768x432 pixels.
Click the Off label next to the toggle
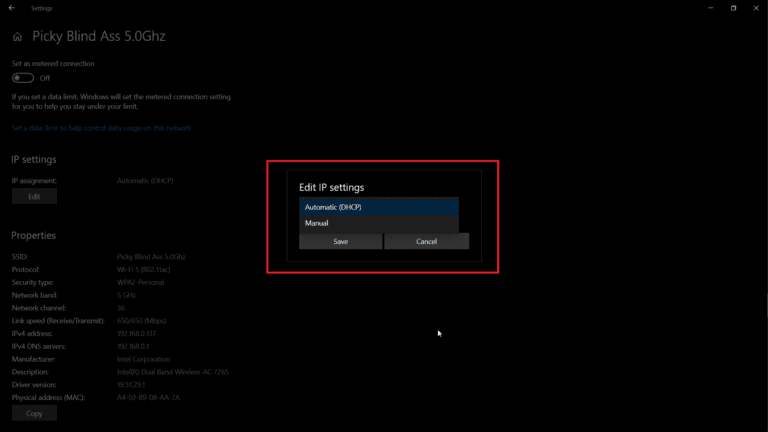(x=45, y=78)
